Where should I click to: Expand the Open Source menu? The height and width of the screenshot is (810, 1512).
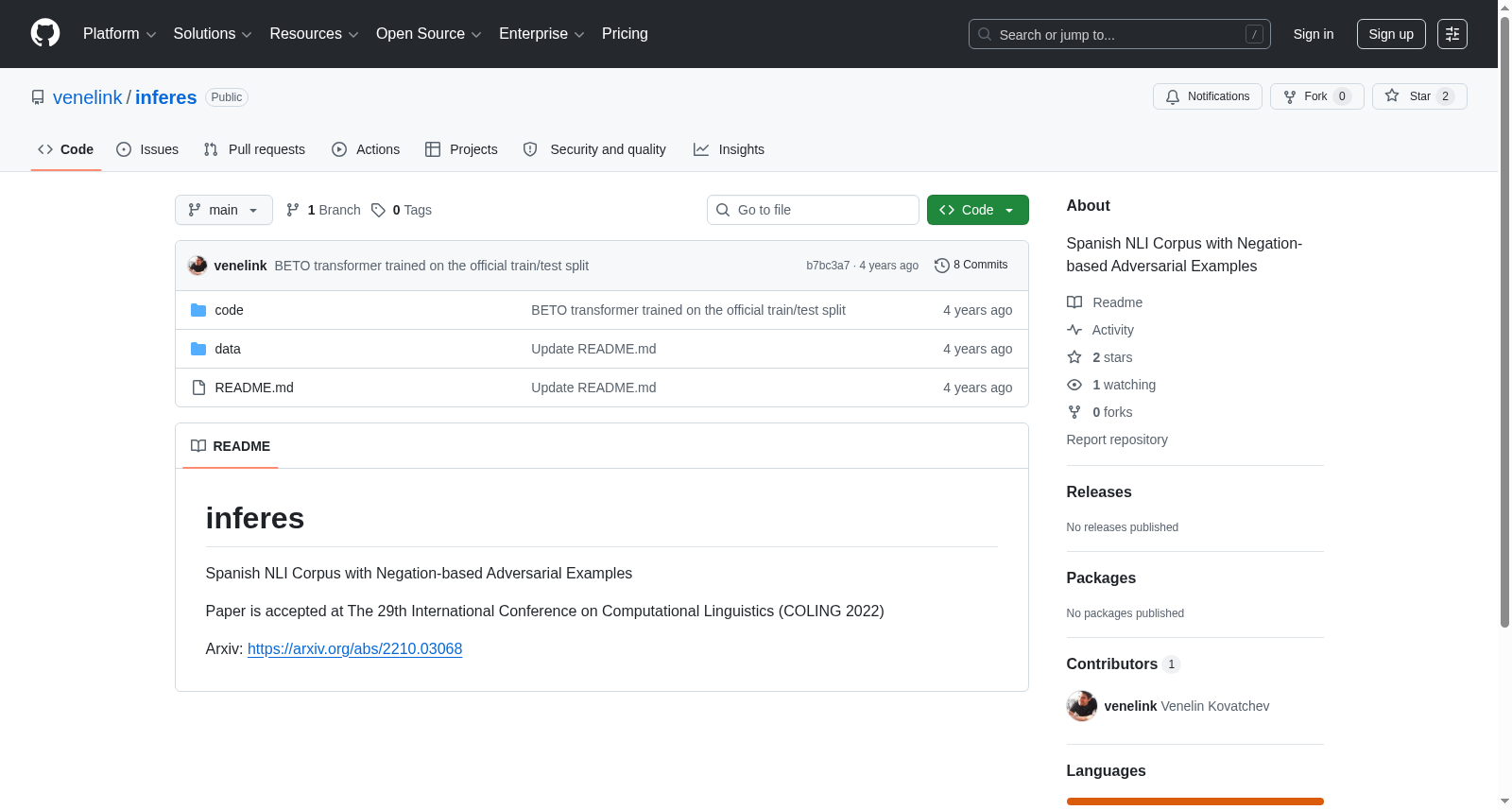[429, 34]
